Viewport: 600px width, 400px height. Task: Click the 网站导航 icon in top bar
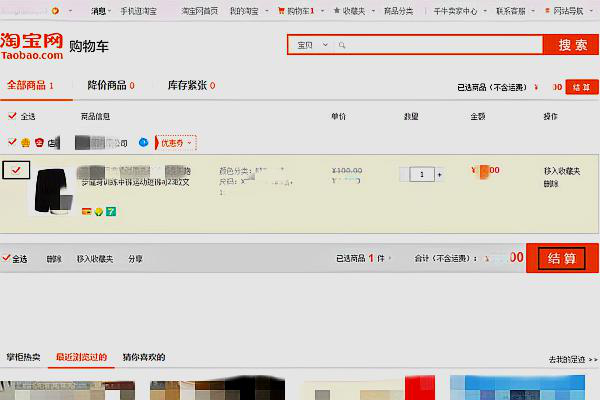pos(547,11)
